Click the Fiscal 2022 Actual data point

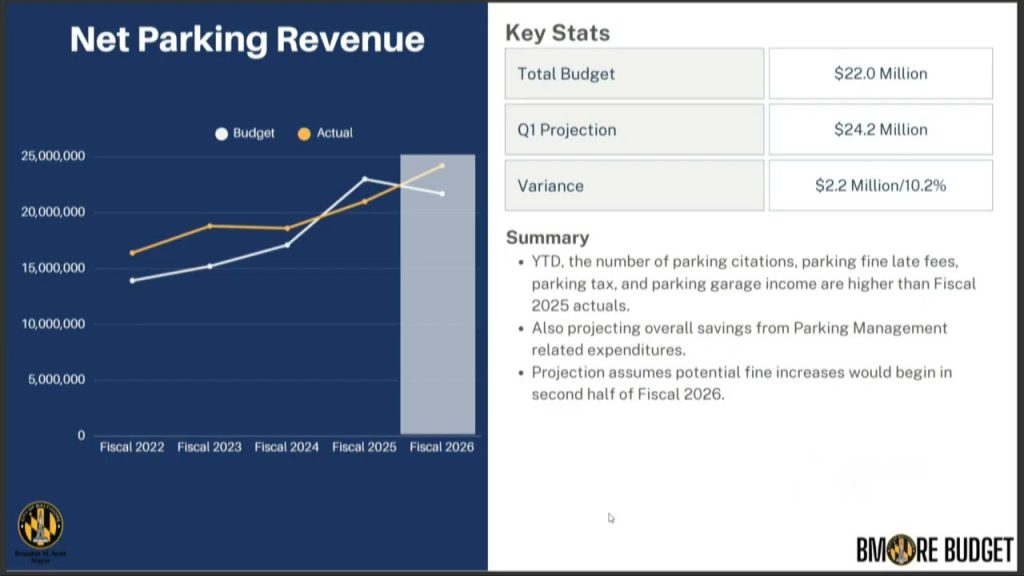point(133,253)
